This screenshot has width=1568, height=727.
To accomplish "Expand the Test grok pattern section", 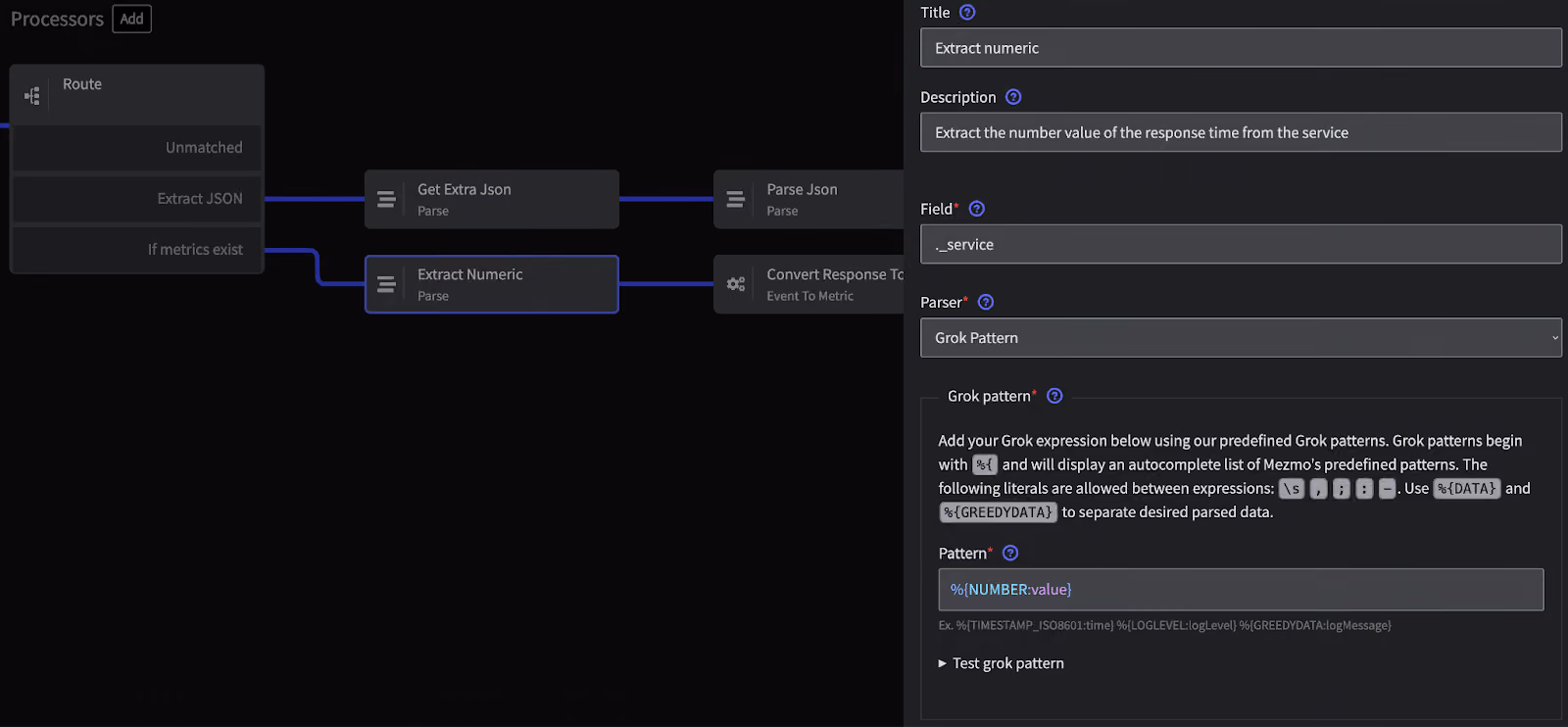I will tap(1002, 663).
